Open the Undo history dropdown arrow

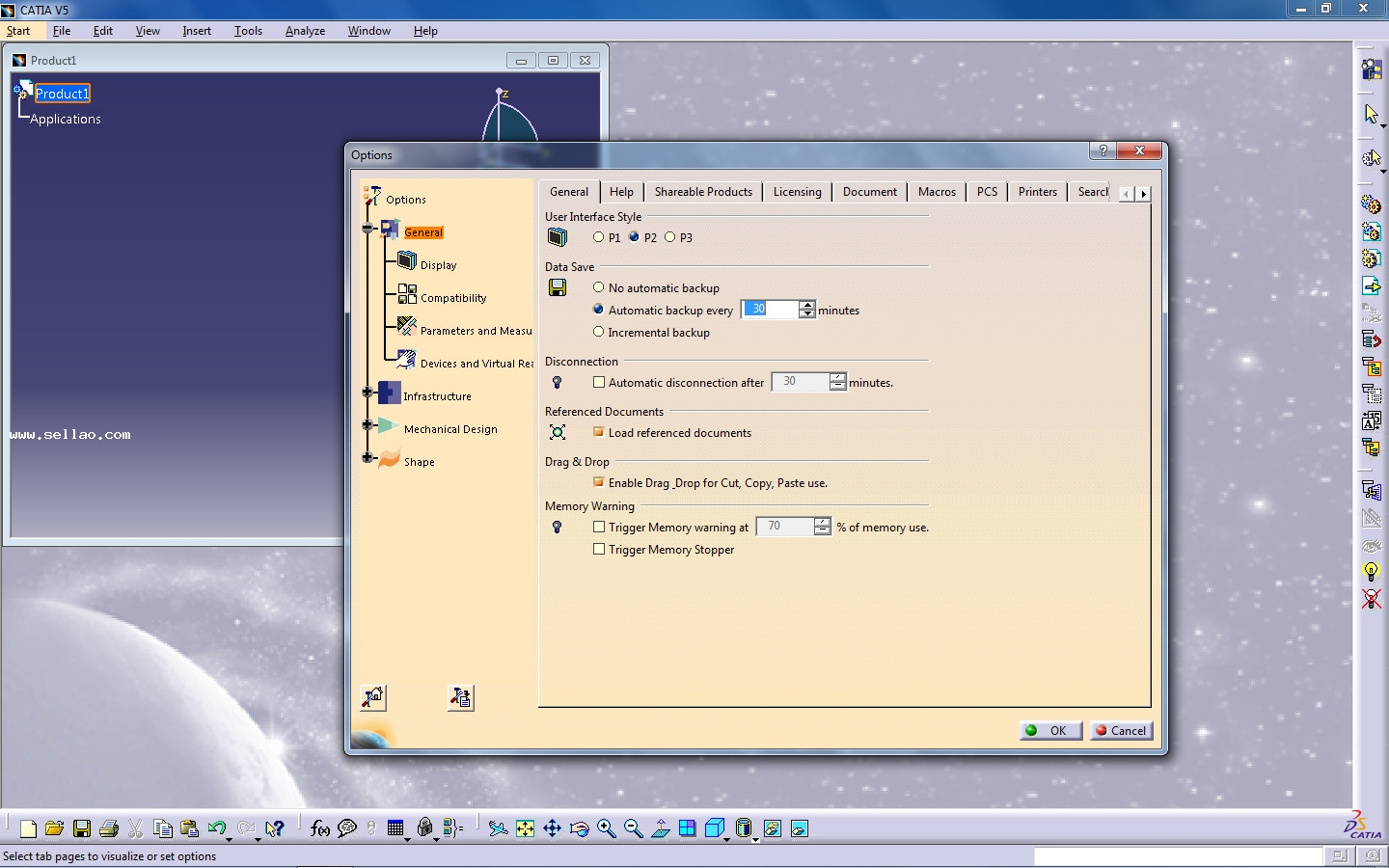pos(229,839)
